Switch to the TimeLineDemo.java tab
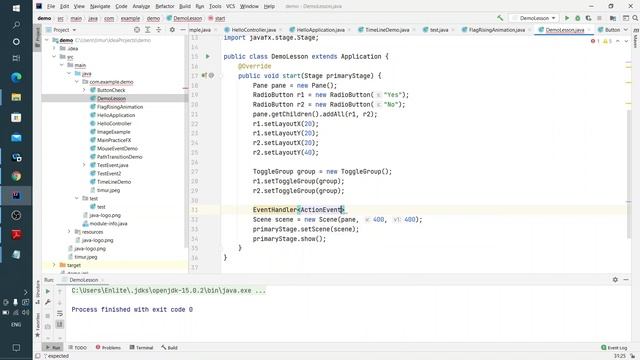The height and width of the screenshot is (360, 640). 387,30
